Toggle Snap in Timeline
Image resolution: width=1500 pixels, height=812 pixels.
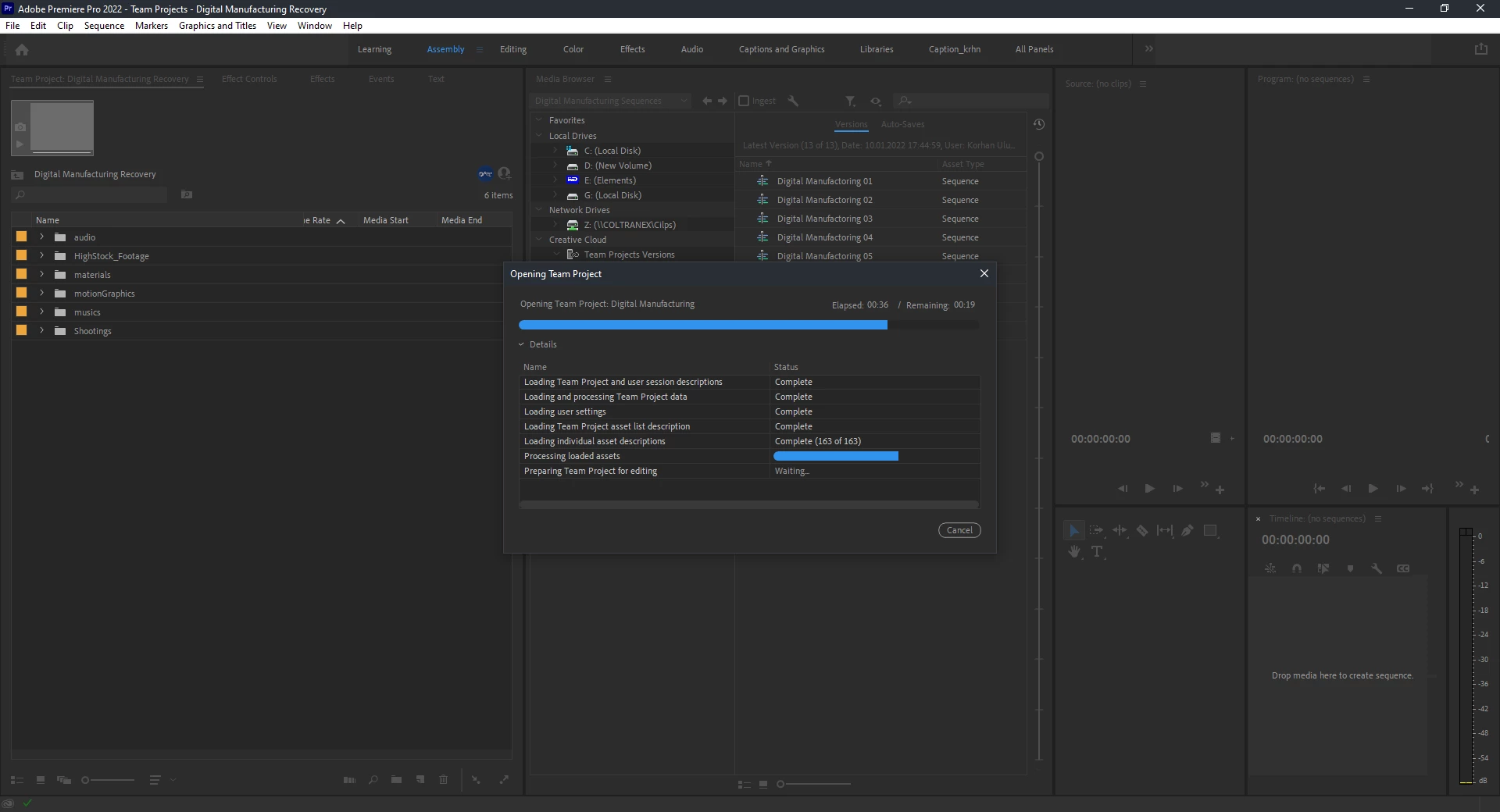pos(1297,568)
